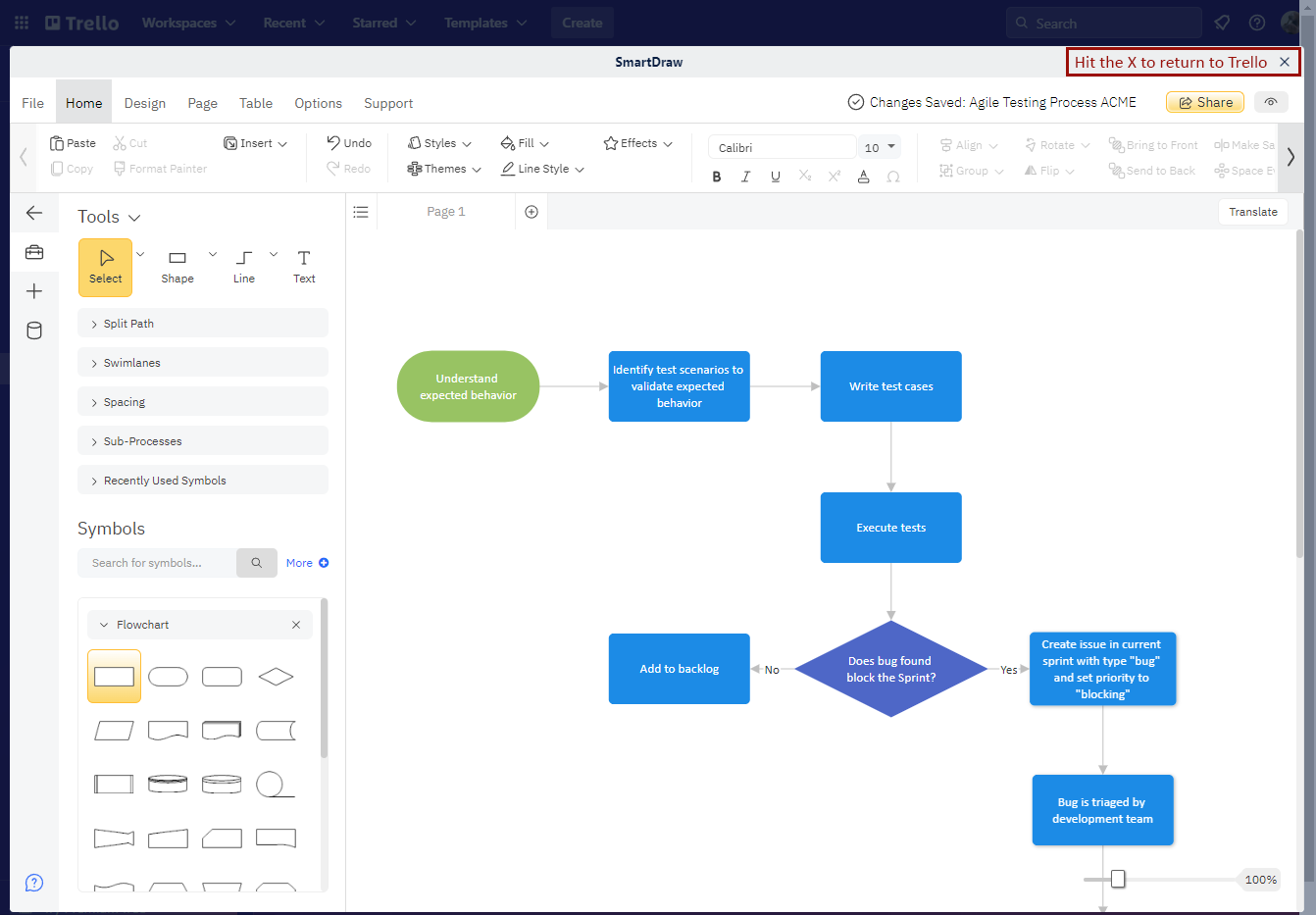Select the Shape tool
1316x915 pixels.
coord(177,265)
